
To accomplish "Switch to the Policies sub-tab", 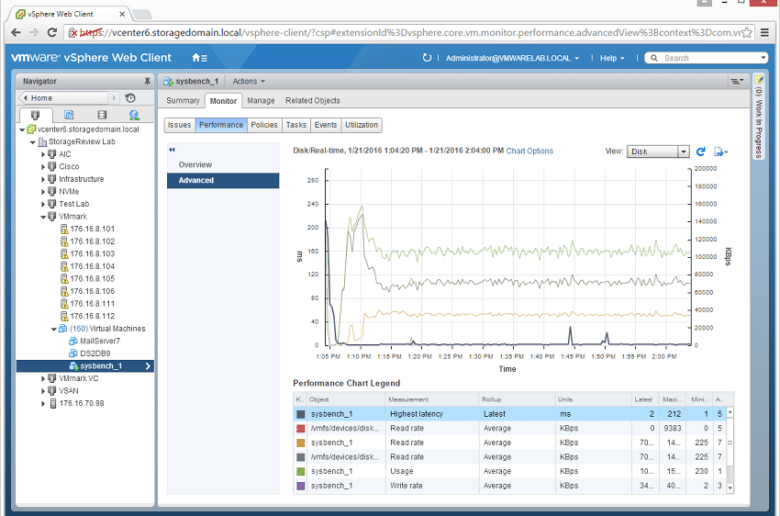I will 264,125.
